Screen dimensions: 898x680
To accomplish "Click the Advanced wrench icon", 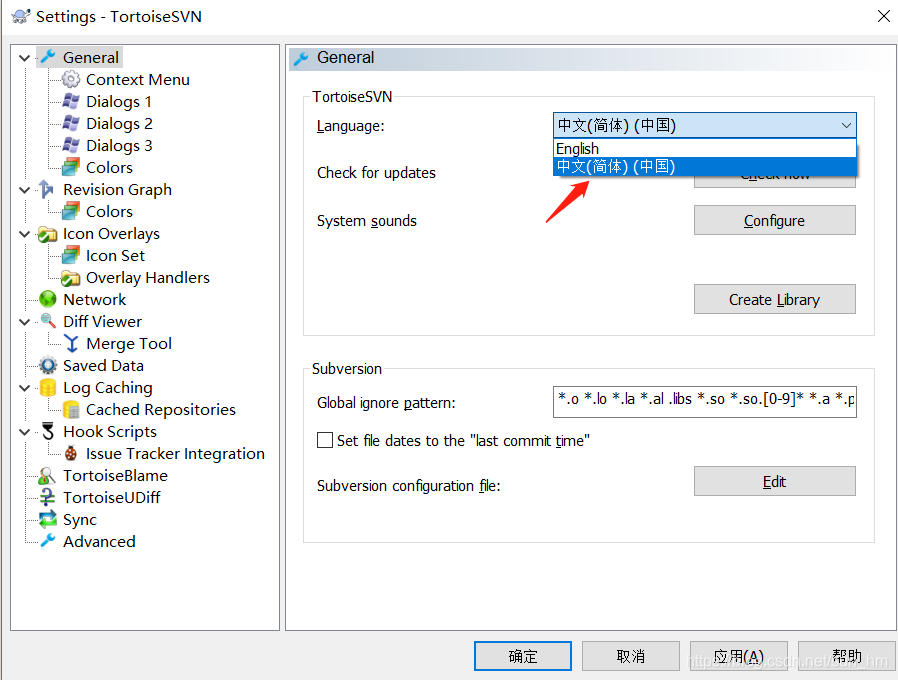I will [48, 541].
